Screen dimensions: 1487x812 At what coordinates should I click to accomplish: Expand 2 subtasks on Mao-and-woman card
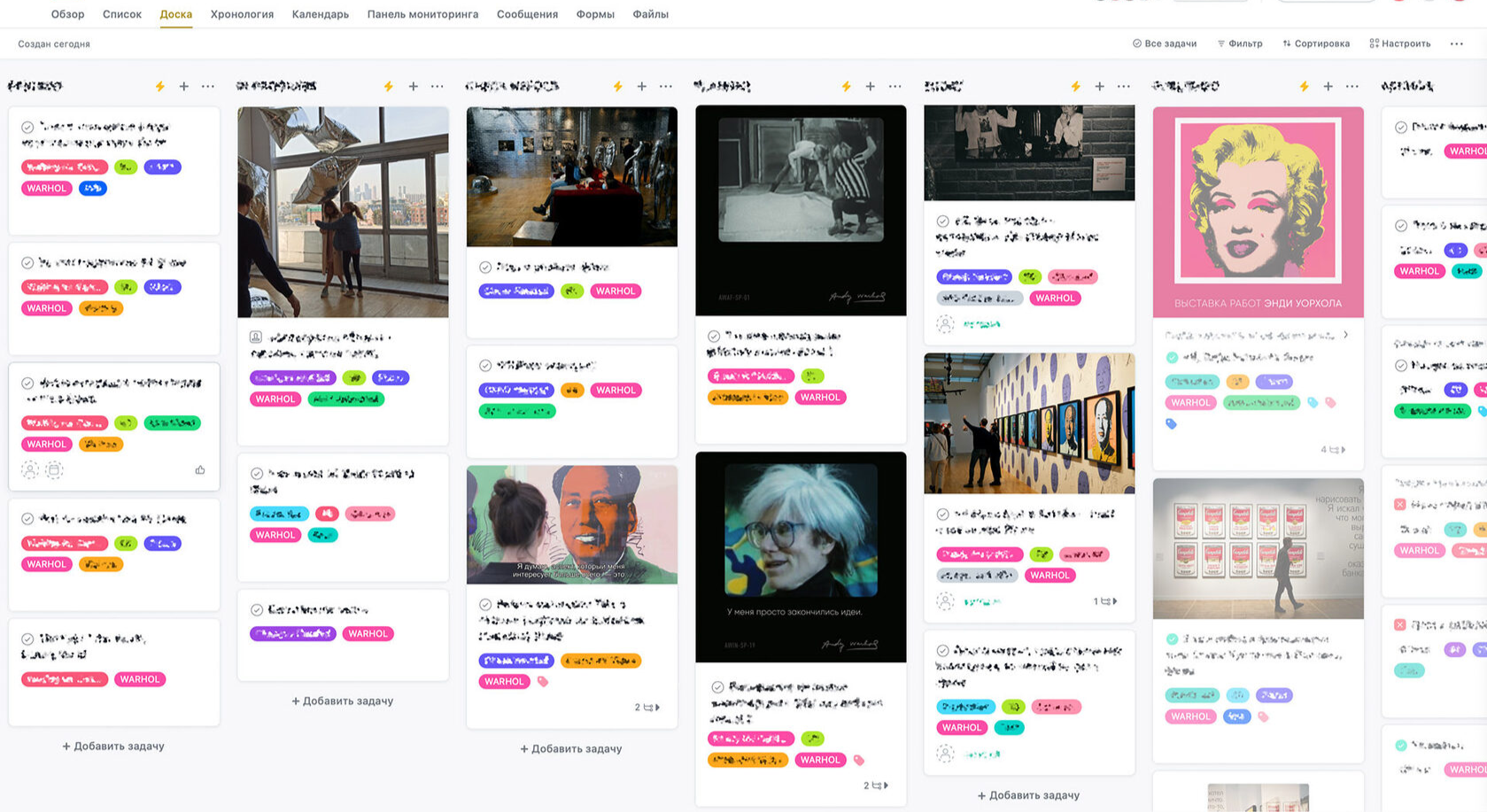click(647, 708)
